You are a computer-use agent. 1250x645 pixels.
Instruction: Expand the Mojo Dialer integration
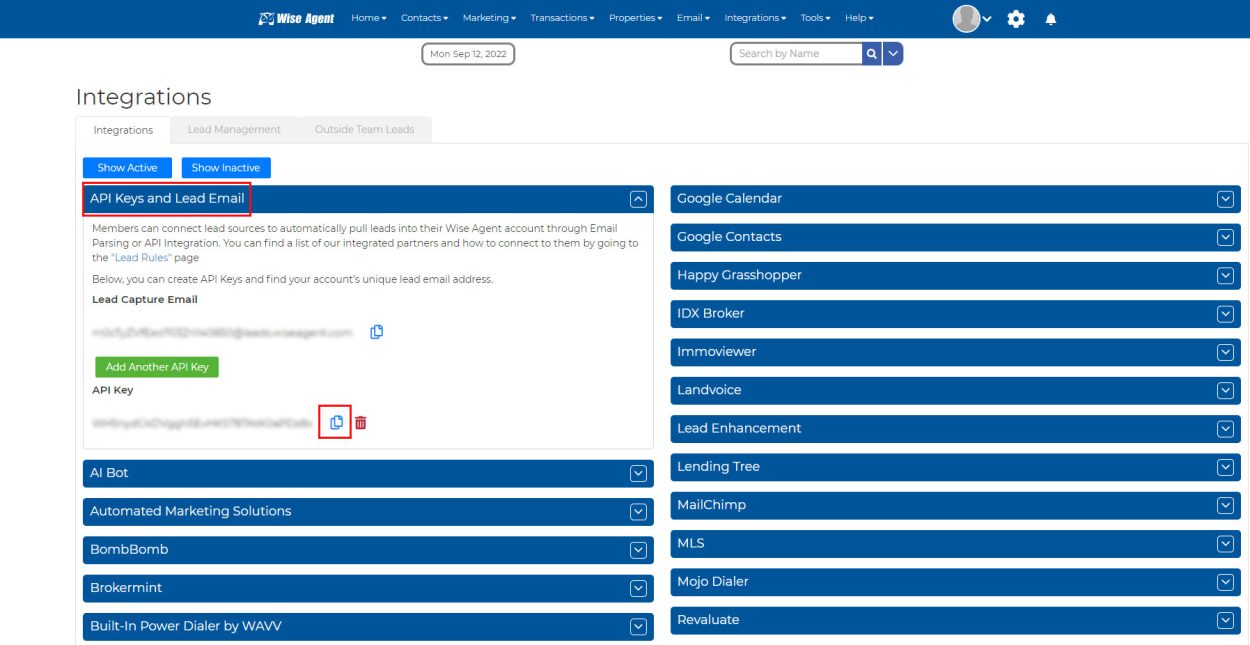point(1225,582)
